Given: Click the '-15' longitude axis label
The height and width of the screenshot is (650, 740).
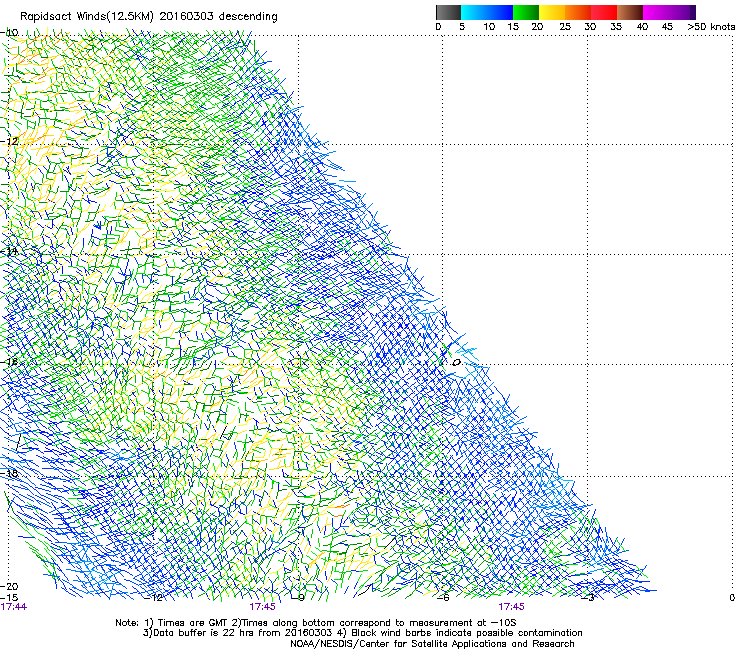Looking at the screenshot, I should tap(10, 597).
